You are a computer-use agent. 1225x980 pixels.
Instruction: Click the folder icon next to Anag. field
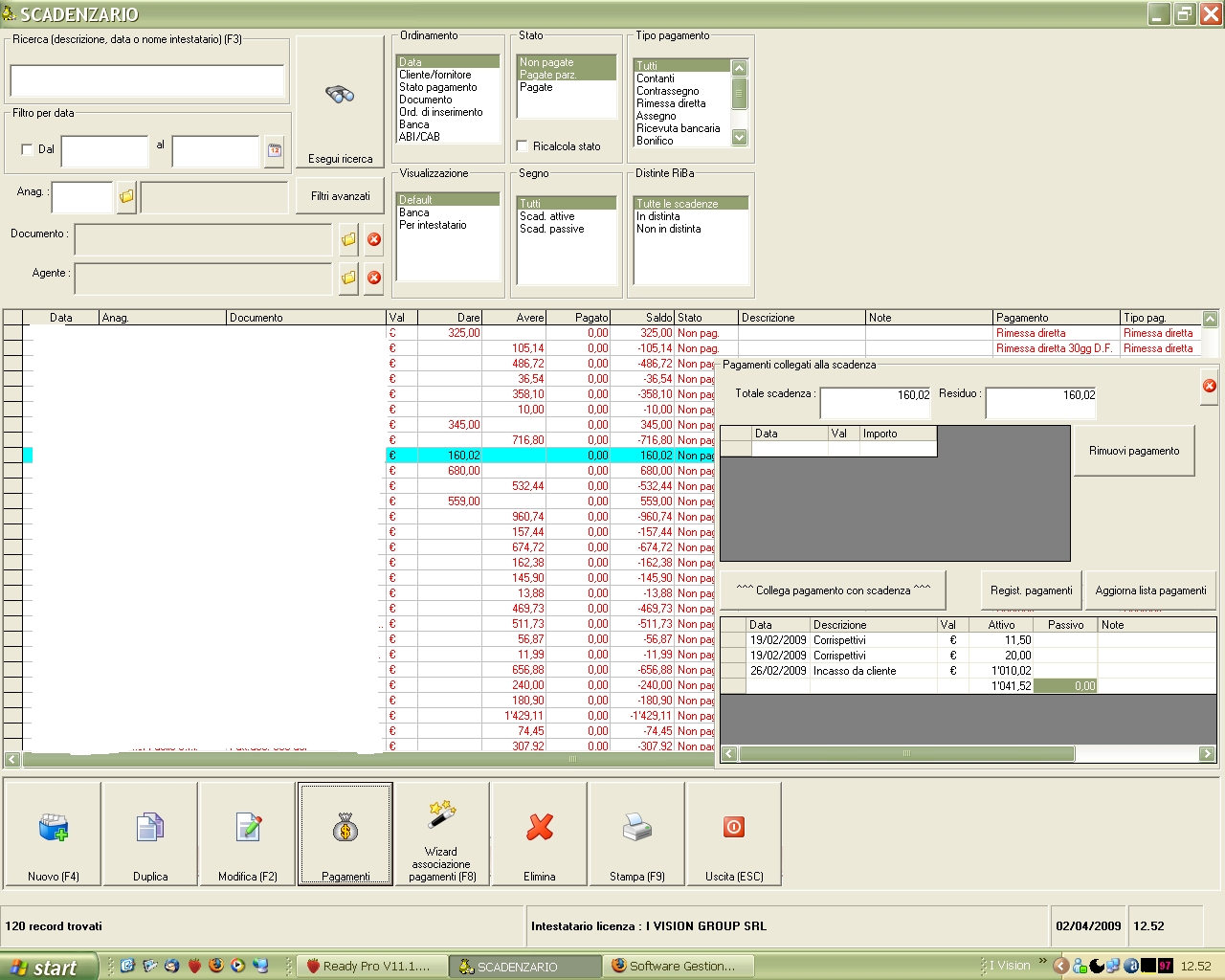(x=126, y=197)
